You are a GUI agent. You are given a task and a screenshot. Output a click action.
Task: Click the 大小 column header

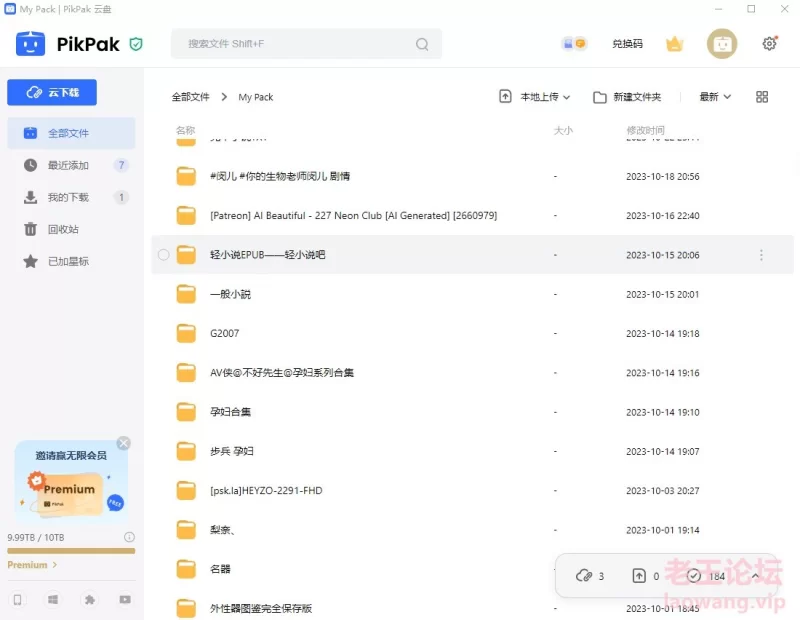tap(563, 130)
